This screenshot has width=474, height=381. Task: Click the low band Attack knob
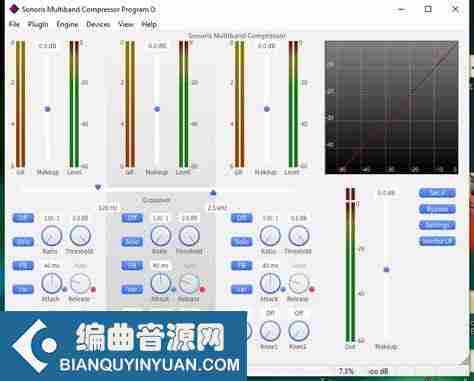click(x=51, y=284)
